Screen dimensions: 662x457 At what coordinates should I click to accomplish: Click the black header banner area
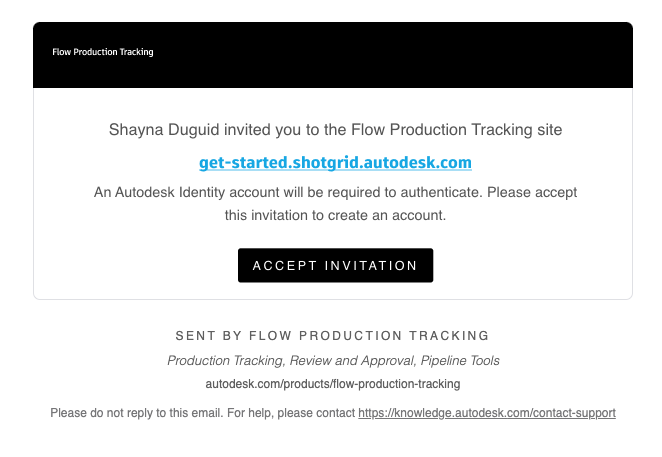pos(333,55)
